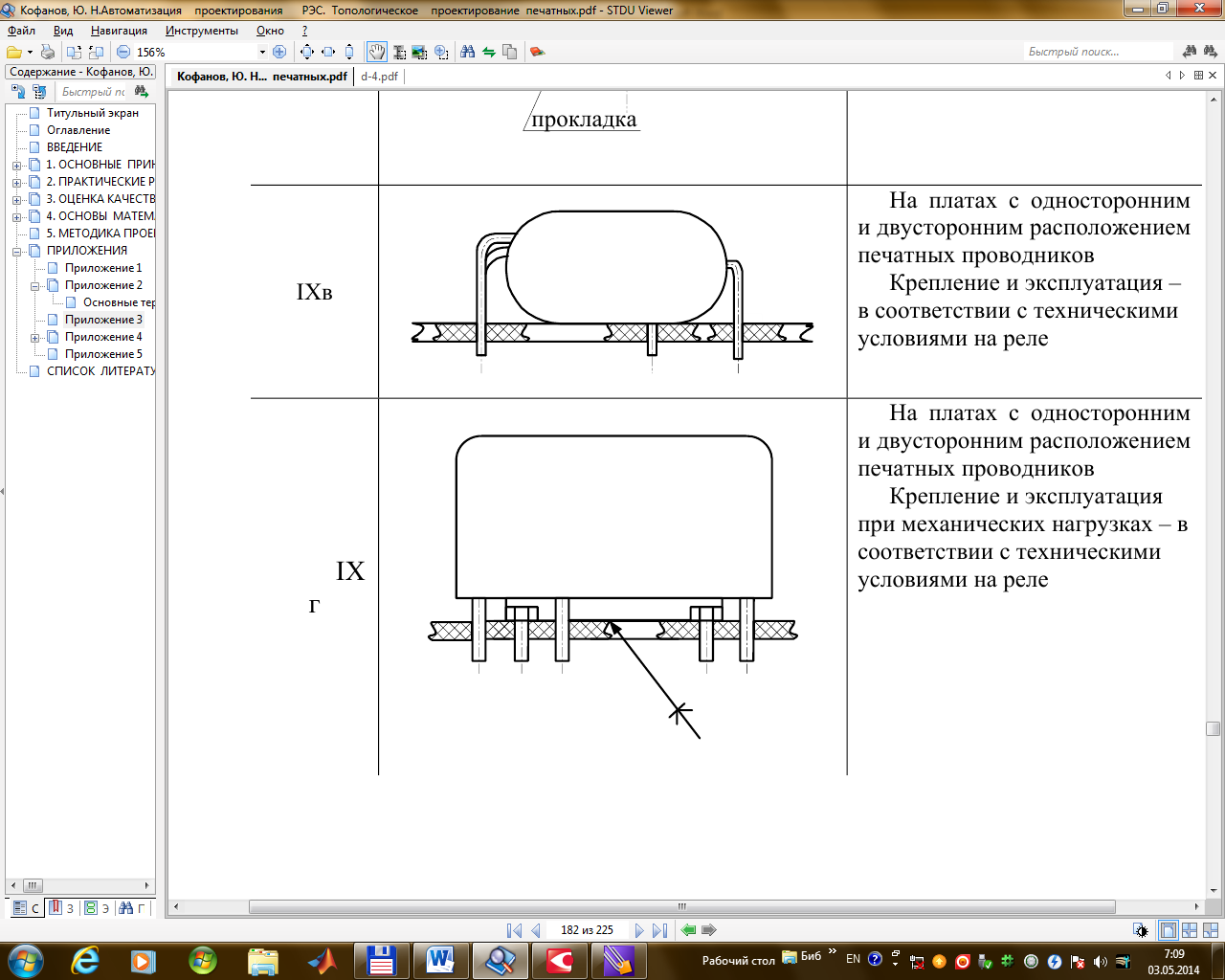The image size is (1225, 980).
Task: Go to first page button
Action: 514,930
